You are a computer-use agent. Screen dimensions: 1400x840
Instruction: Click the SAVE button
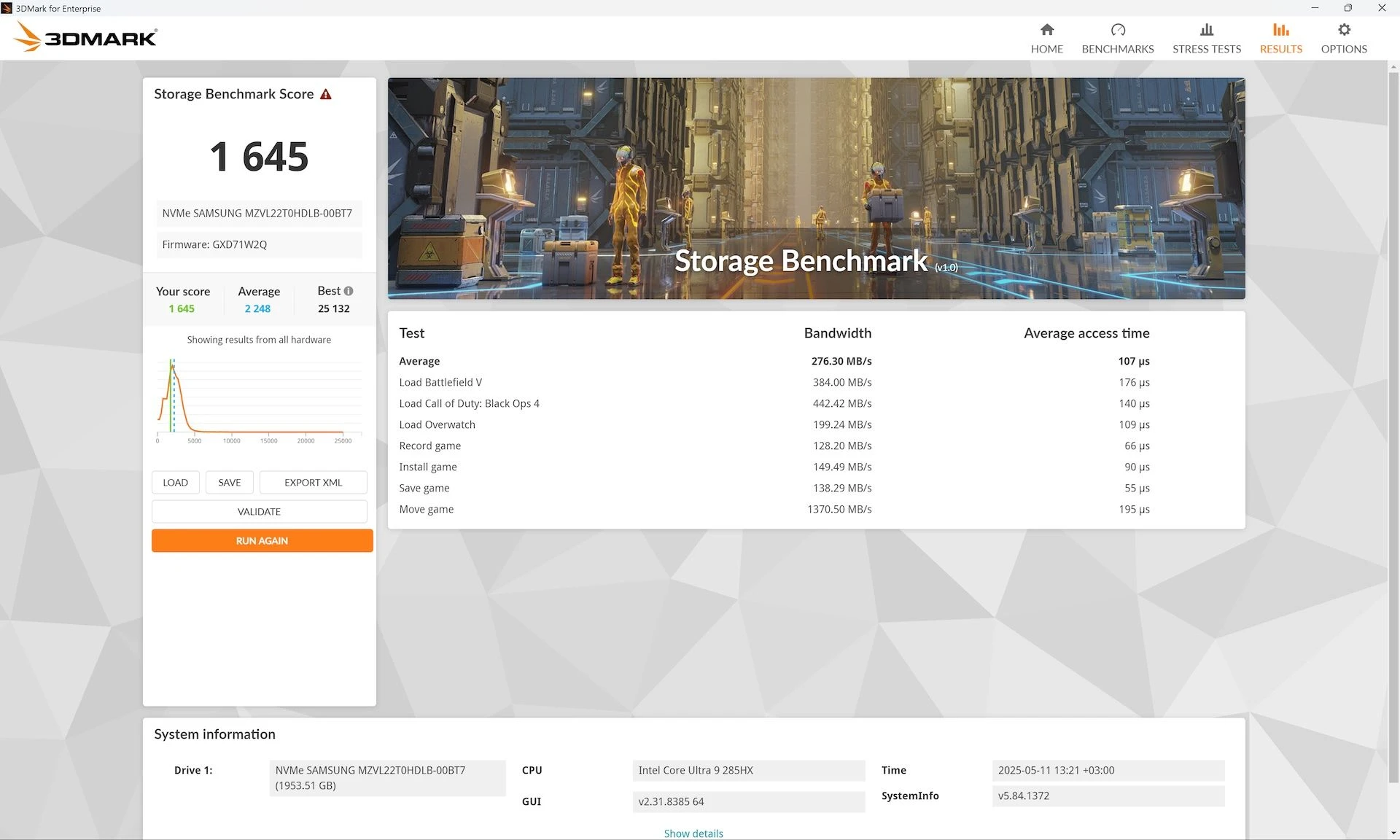click(x=229, y=482)
